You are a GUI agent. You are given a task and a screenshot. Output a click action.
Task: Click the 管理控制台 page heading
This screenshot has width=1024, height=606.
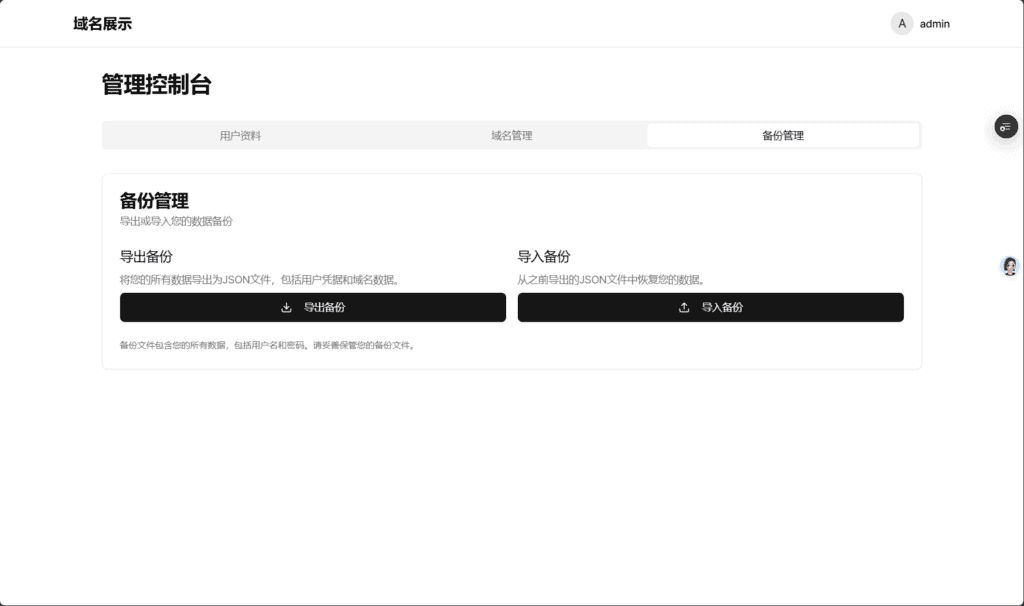coord(157,84)
